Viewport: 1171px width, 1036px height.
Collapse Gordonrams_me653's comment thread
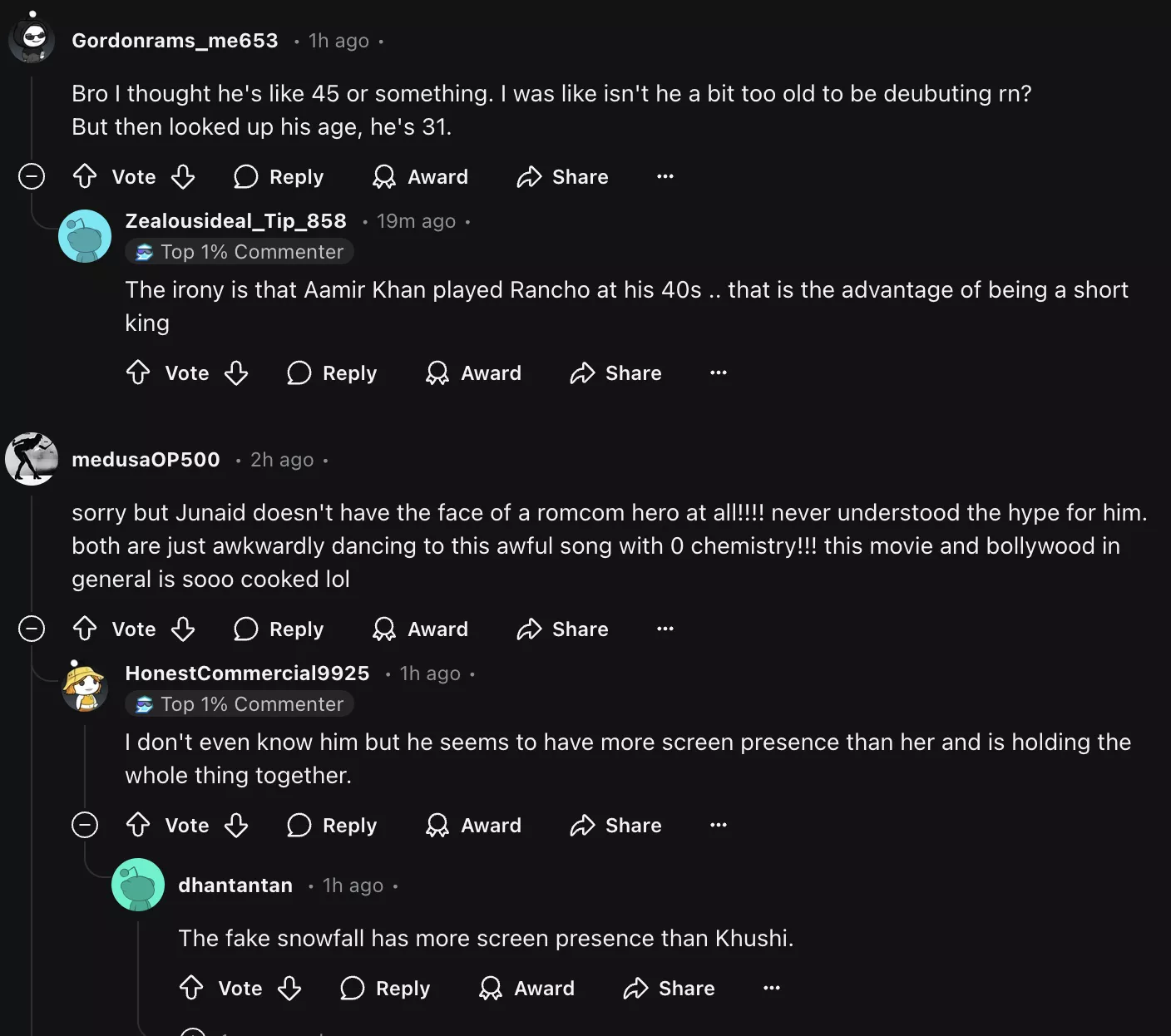[32, 176]
